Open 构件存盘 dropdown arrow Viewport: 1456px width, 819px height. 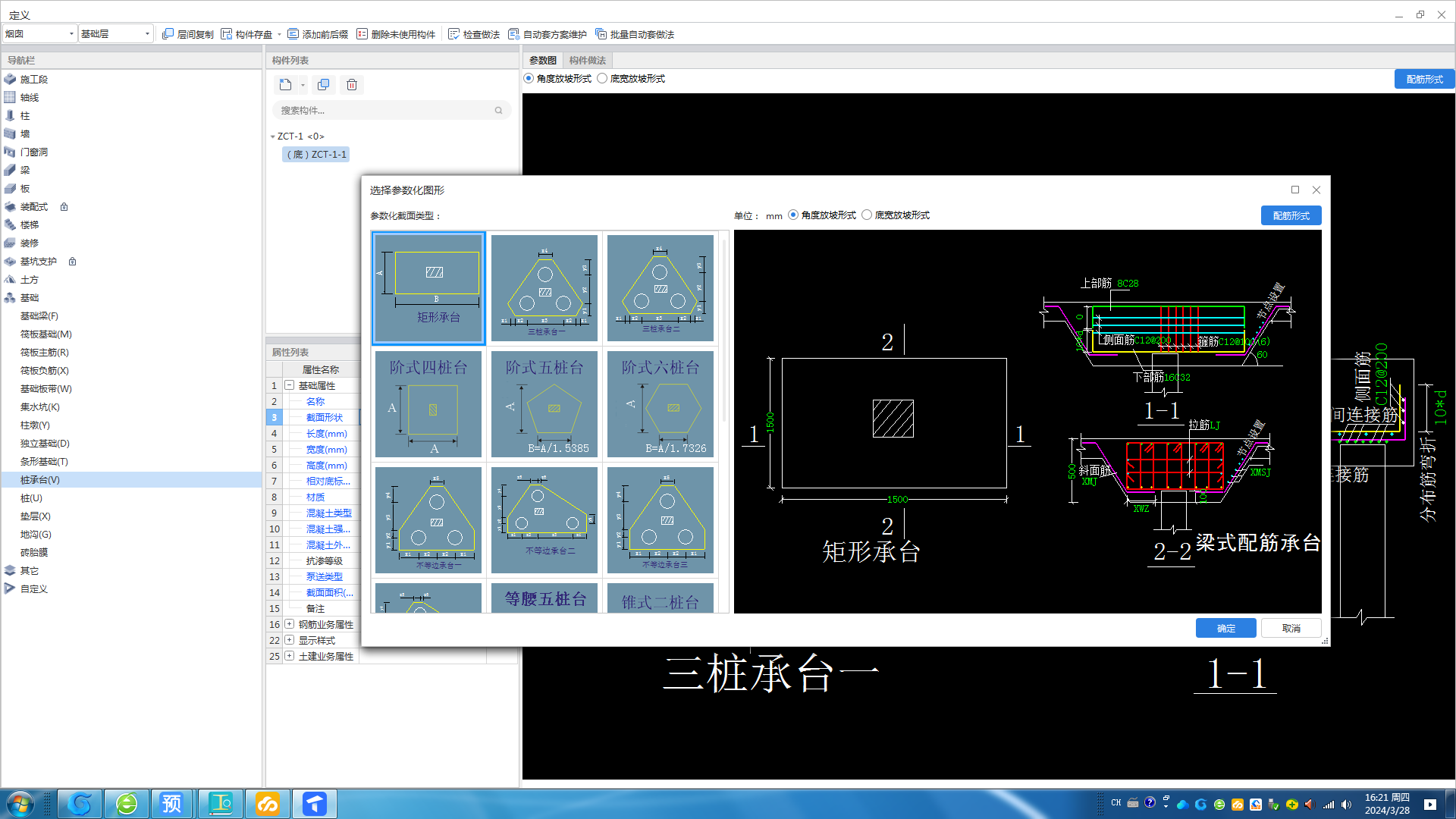point(279,34)
